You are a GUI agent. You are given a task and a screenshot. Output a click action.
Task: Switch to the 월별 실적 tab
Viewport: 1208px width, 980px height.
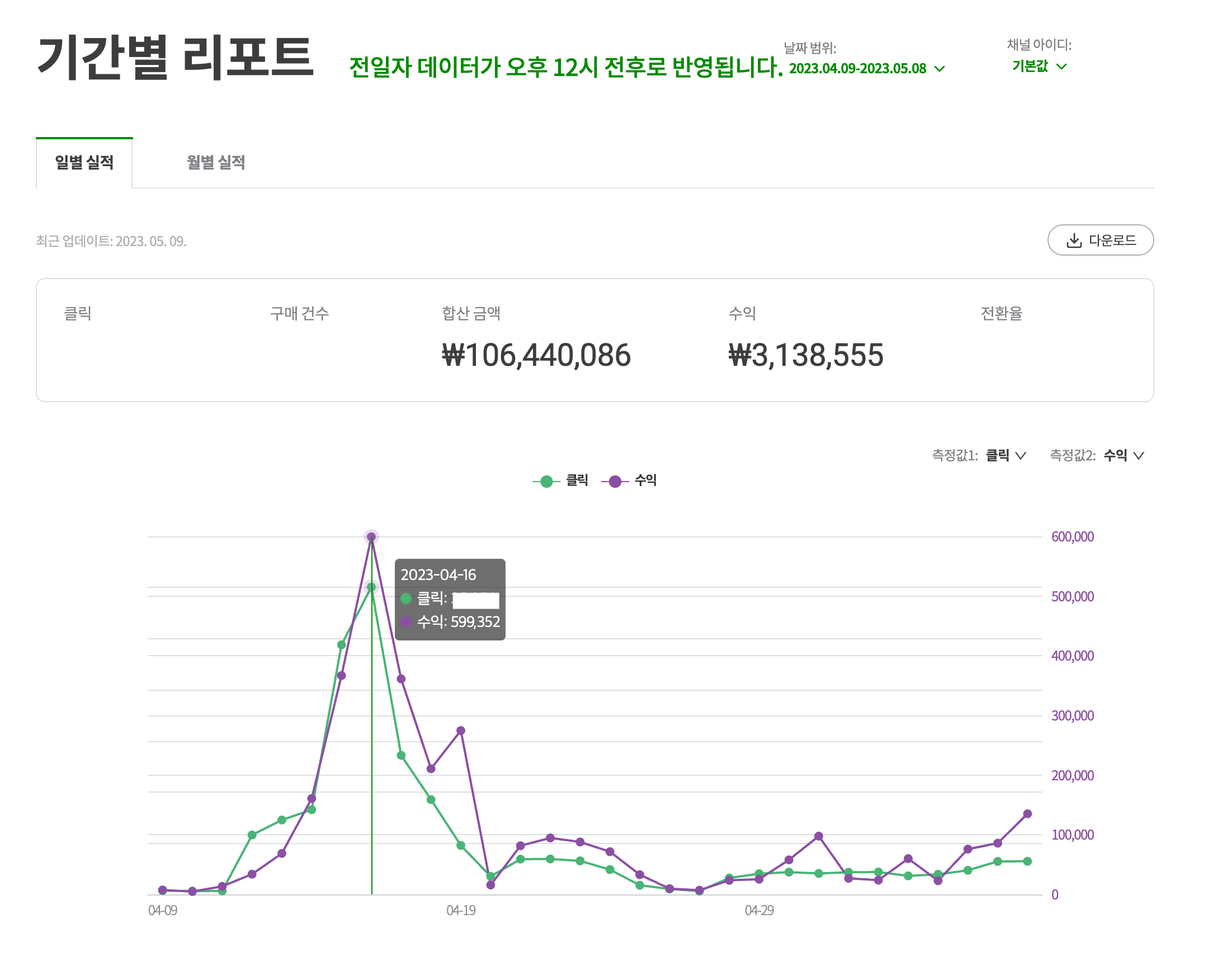pyautogui.click(x=216, y=163)
